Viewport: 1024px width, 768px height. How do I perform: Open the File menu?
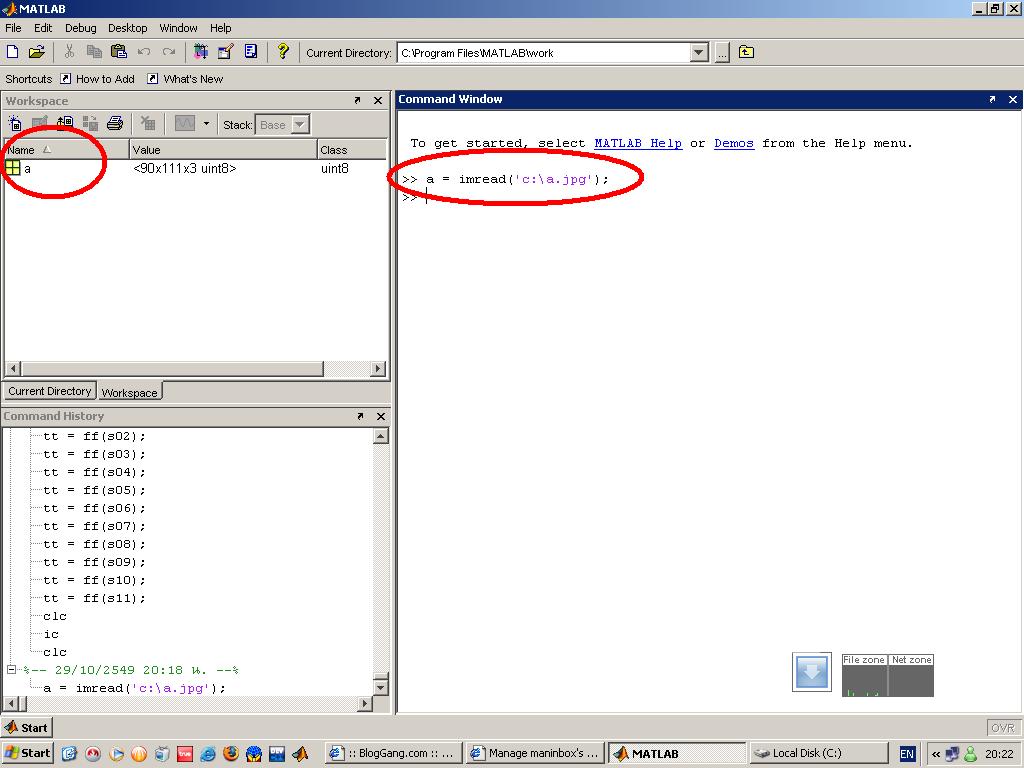(x=13, y=28)
